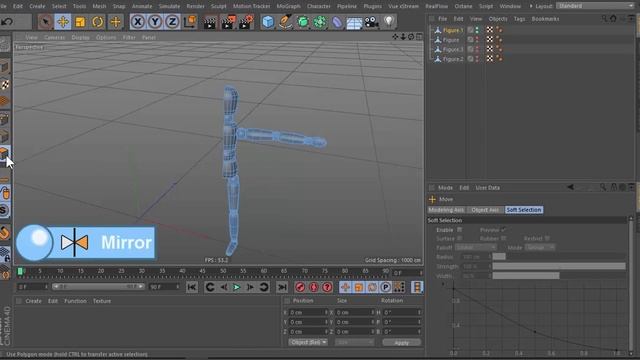640x360 pixels.
Task: Click Render View clapperboard icon
Action: 210,22
